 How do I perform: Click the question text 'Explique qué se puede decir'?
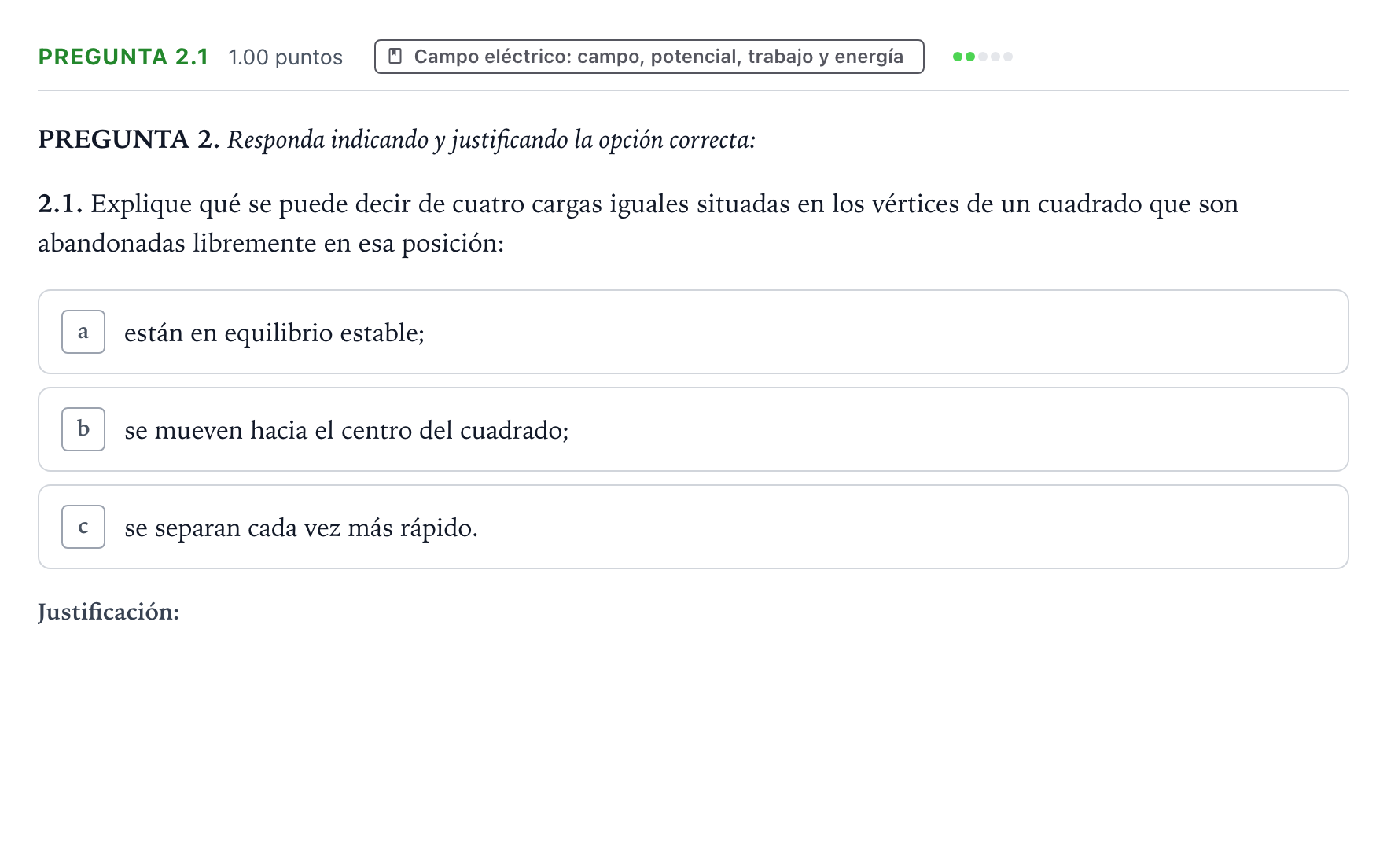tap(638, 223)
